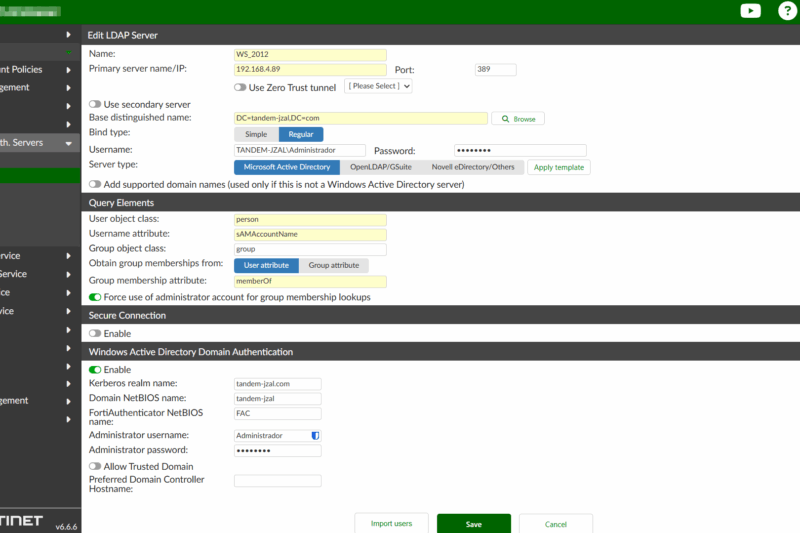Screen dimensions: 800x533
Task: Click the bind Password field
Action: click(520, 150)
